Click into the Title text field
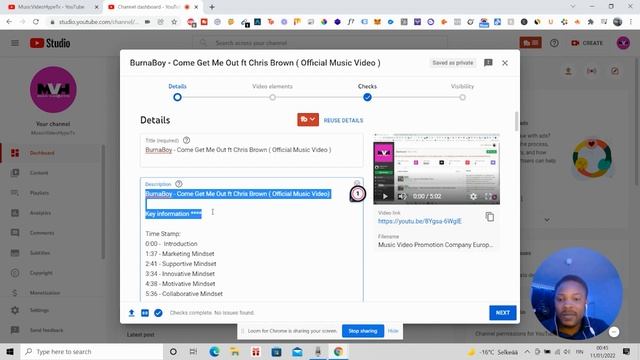The width and height of the screenshot is (640, 360). (251, 151)
